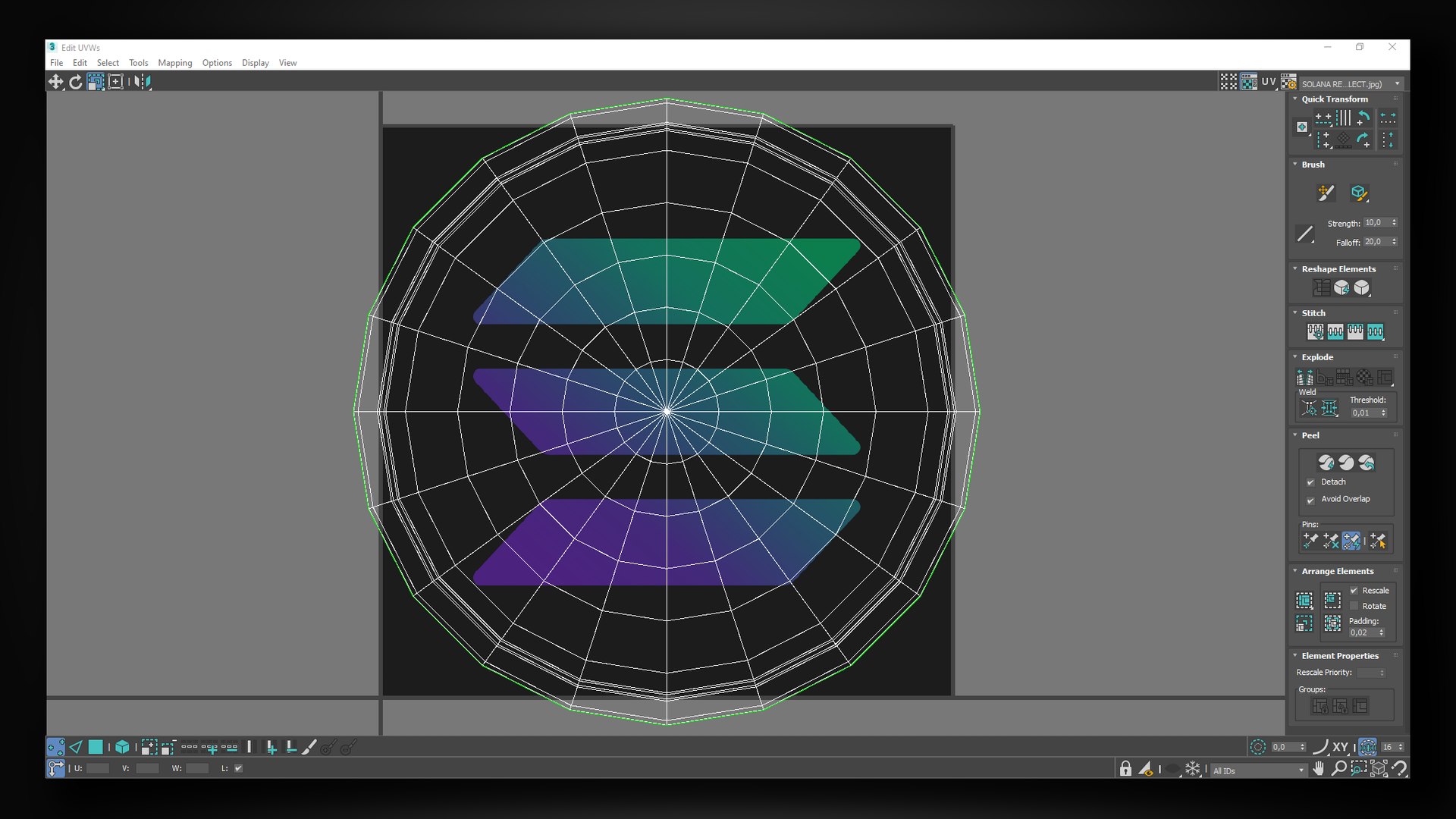The width and height of the screenshot is (1456, 819).
Task: Open the Mapping menu
Action: pos(174,63)
